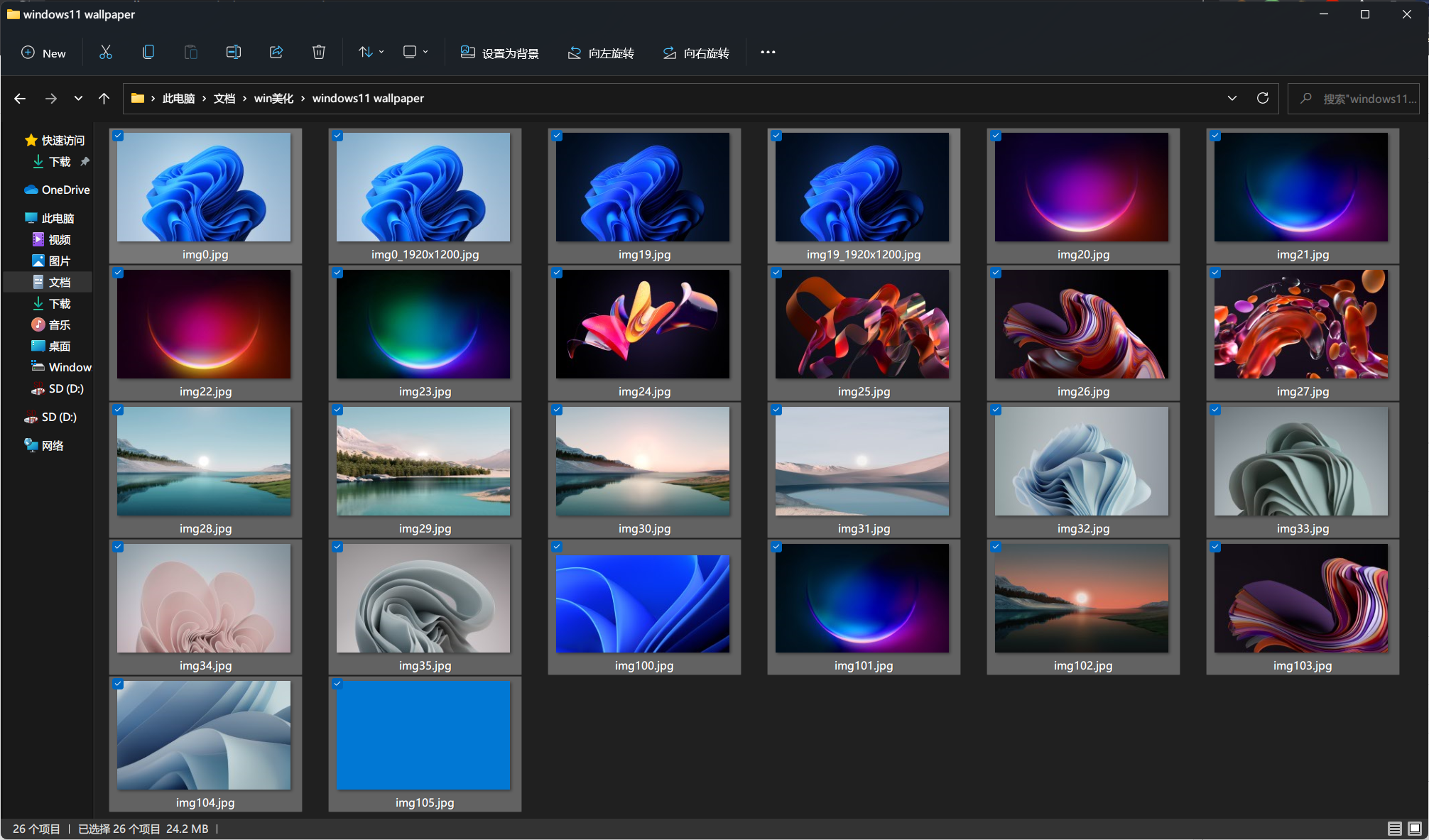Open the See more ellipsis menu
1429x840 pixels.
click(768, 53)
